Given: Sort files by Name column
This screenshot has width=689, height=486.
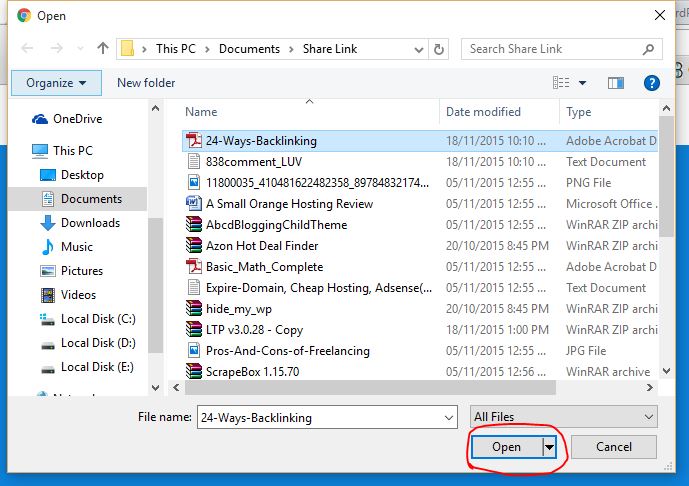Looking at the screenshot, I should click(201, 112).
